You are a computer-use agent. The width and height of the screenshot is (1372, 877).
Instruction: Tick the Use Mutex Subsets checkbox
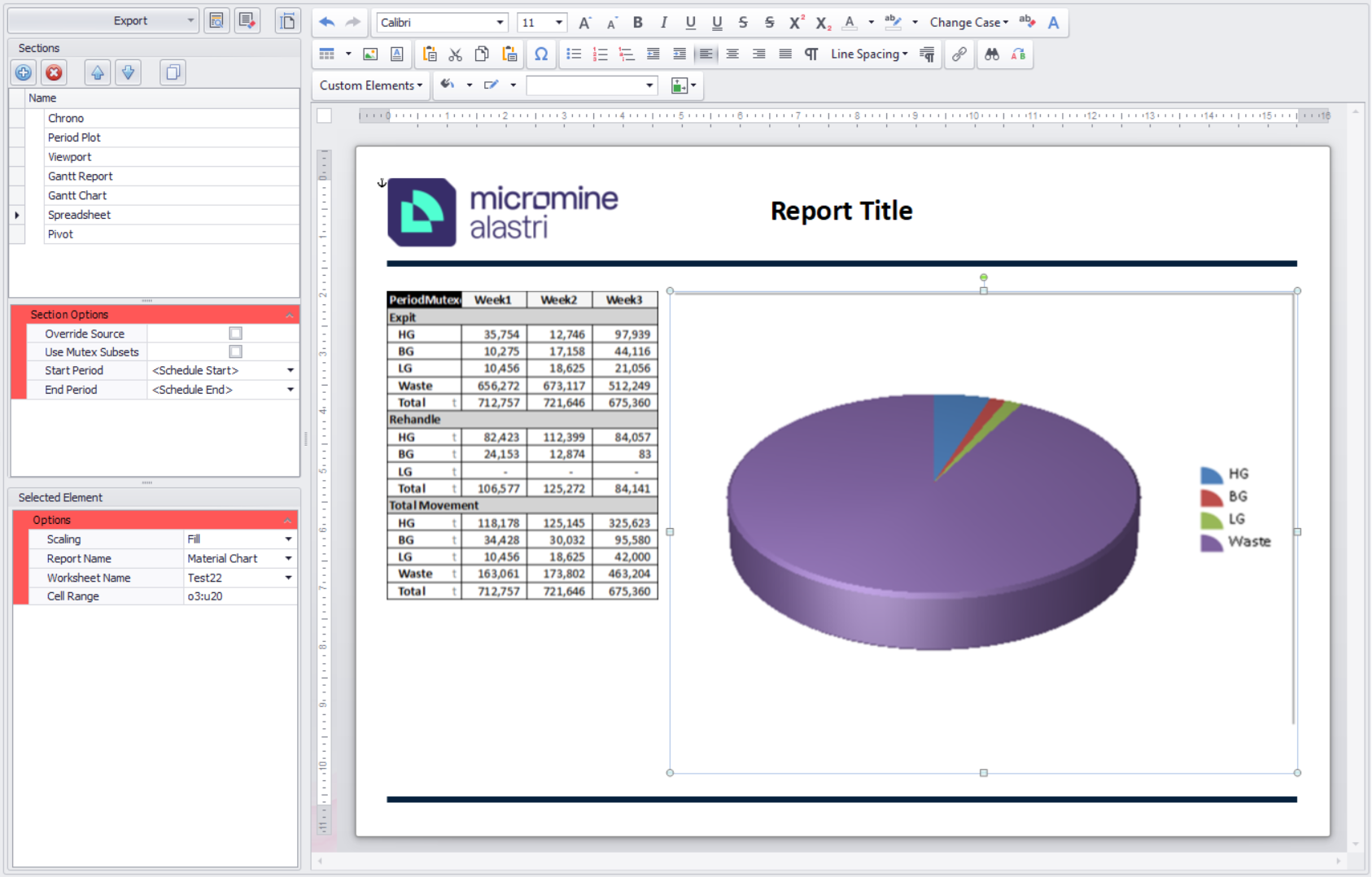tap(235, 351)
